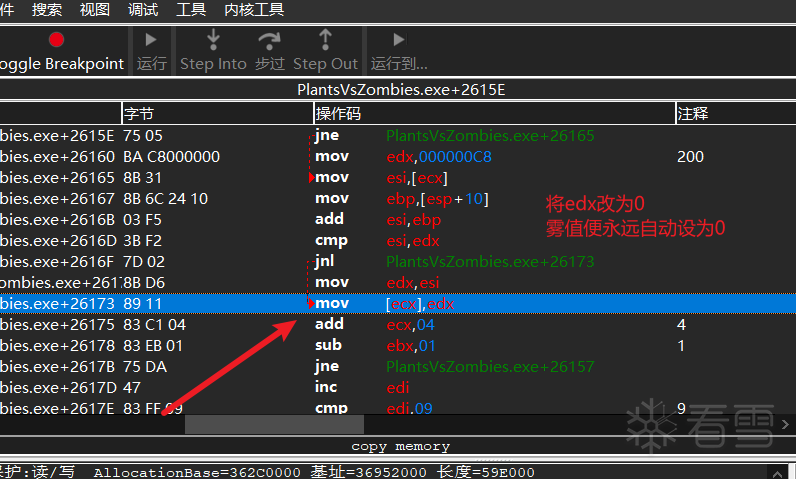Select the mov edx,000000C8 instruction row
The height and width of the screenshot is (479, 796).
click(398, 156)
